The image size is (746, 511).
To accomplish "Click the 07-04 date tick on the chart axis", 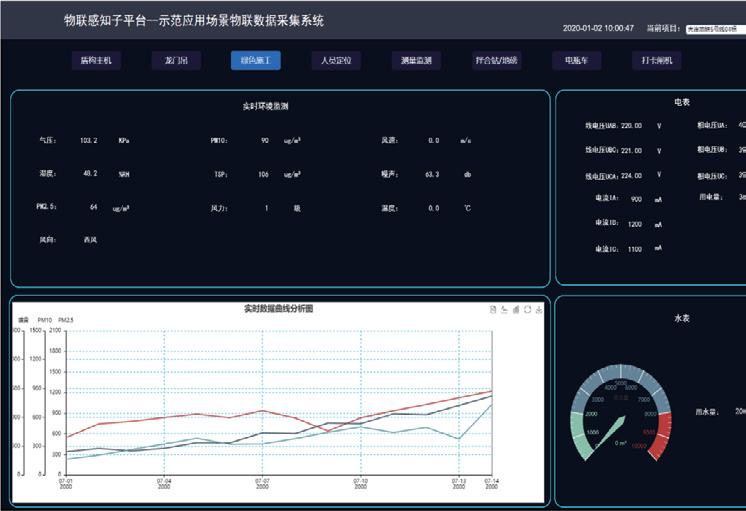I will [164, 484].
